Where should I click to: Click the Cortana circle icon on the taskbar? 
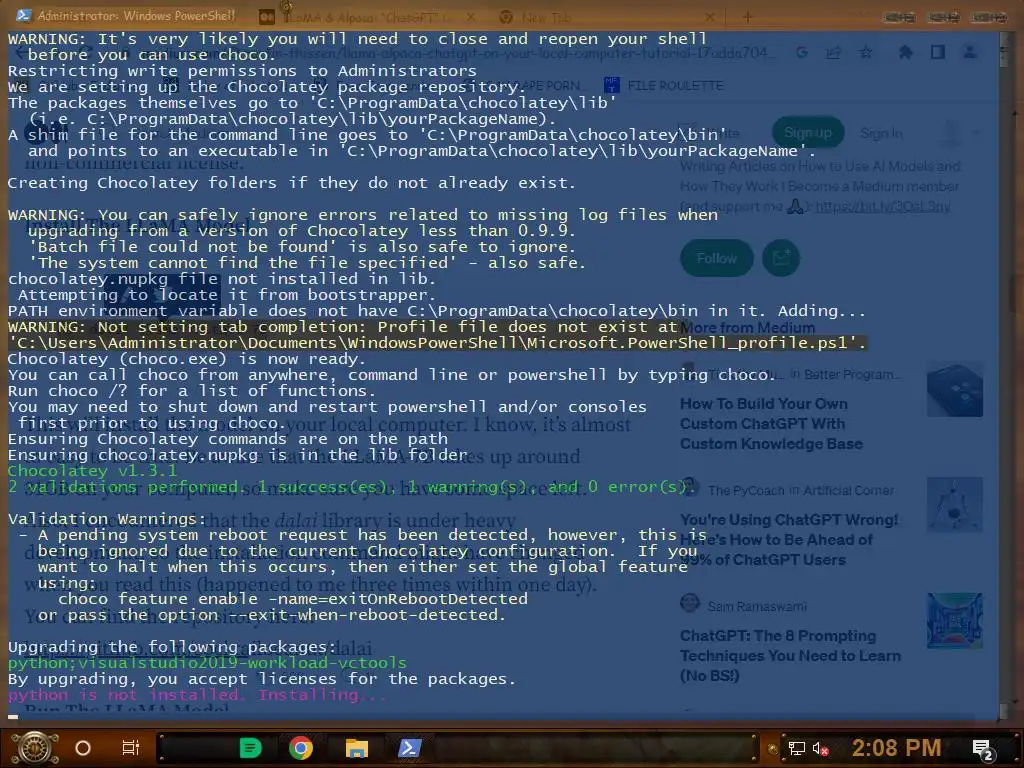pyautogui.click(x=83, y=748)
